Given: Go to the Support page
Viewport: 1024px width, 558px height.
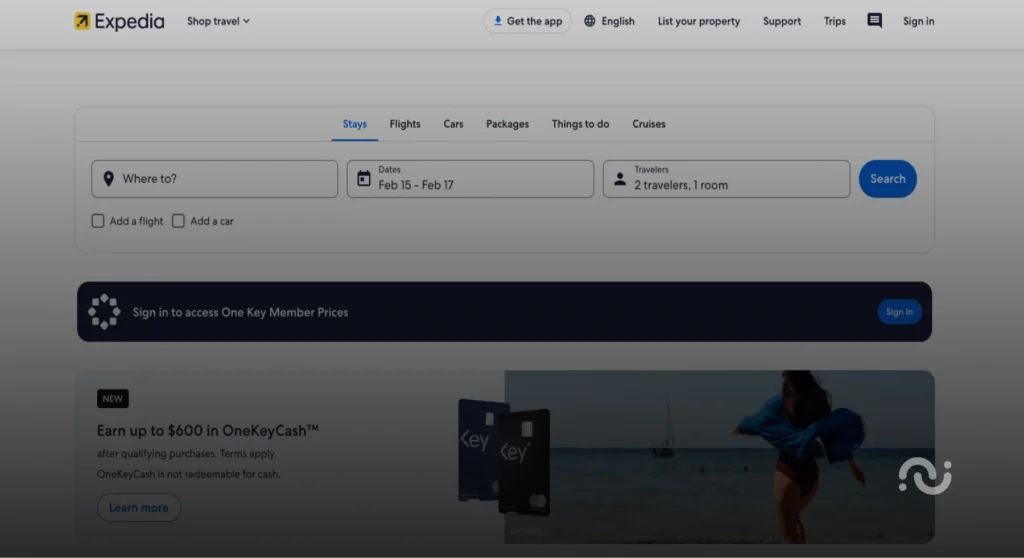Looking at the screenshot, I should pos(782,21).
